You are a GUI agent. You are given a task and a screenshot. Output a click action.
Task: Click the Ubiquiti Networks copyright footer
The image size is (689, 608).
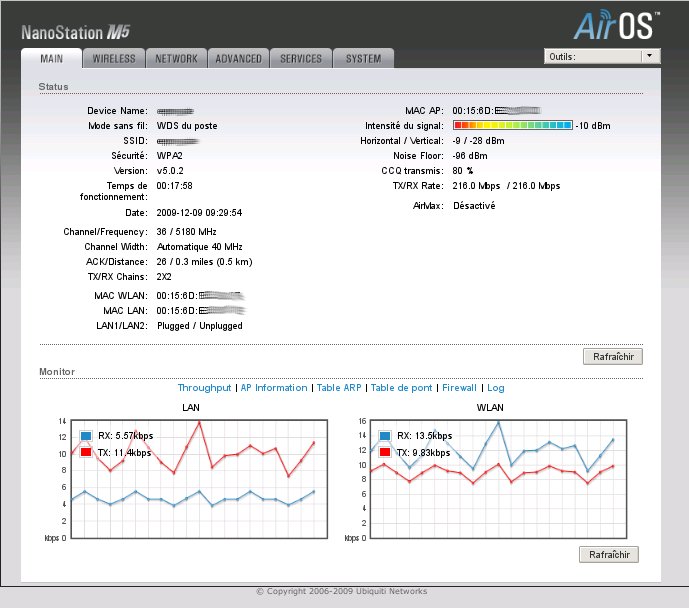pos(341,591)
